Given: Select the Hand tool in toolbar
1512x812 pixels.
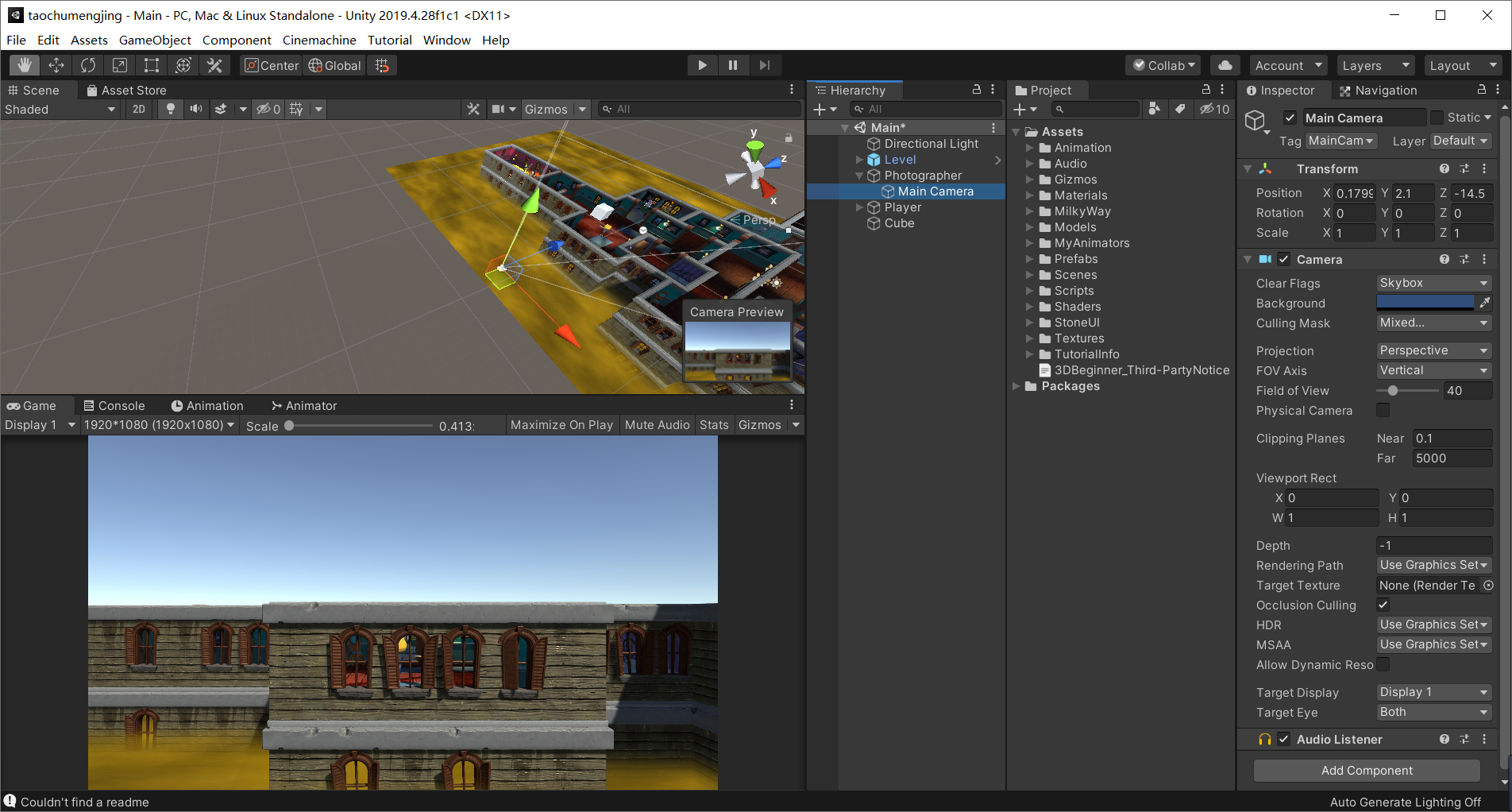Looking at the screenshot, I should point(25,65).
